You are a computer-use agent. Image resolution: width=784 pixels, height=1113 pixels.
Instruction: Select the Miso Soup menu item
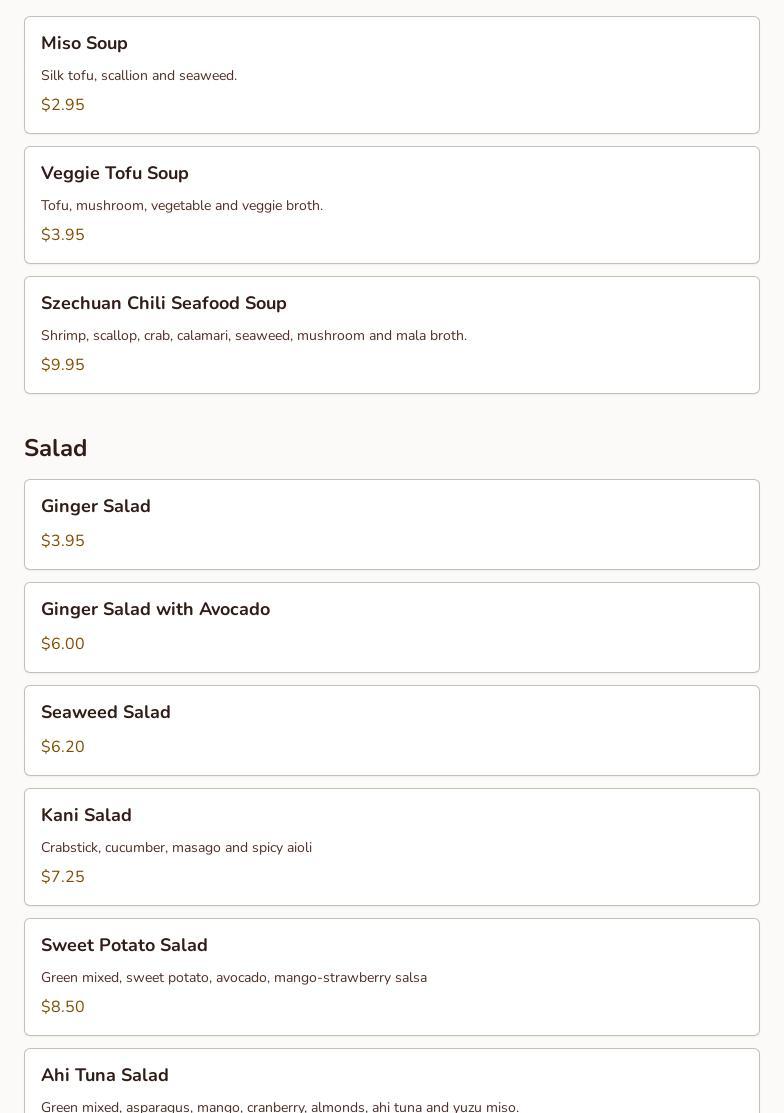point(392,75)
